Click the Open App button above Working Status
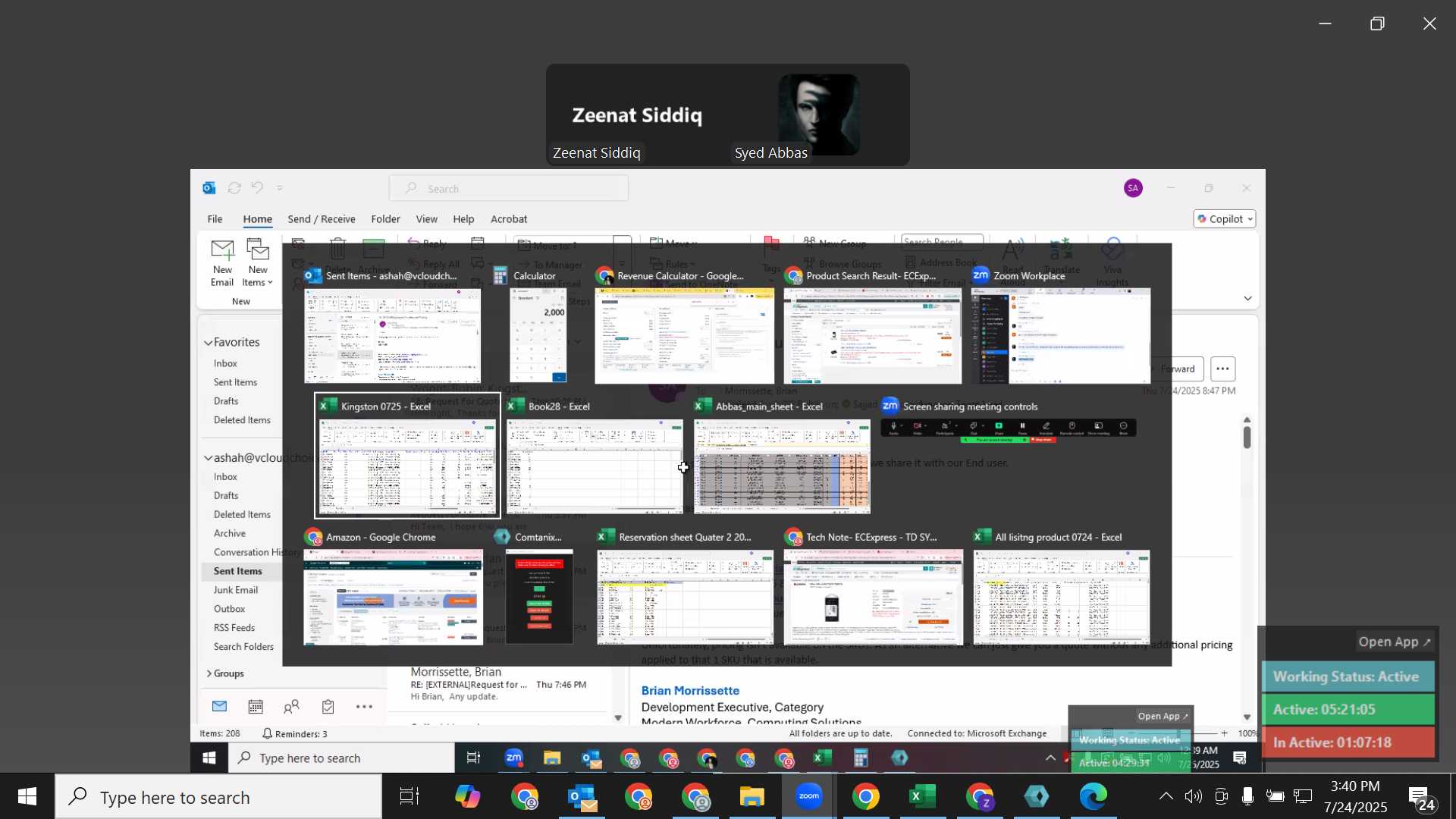The height and width of the screenshot is (819, 1456). [x=1394, y=642]
